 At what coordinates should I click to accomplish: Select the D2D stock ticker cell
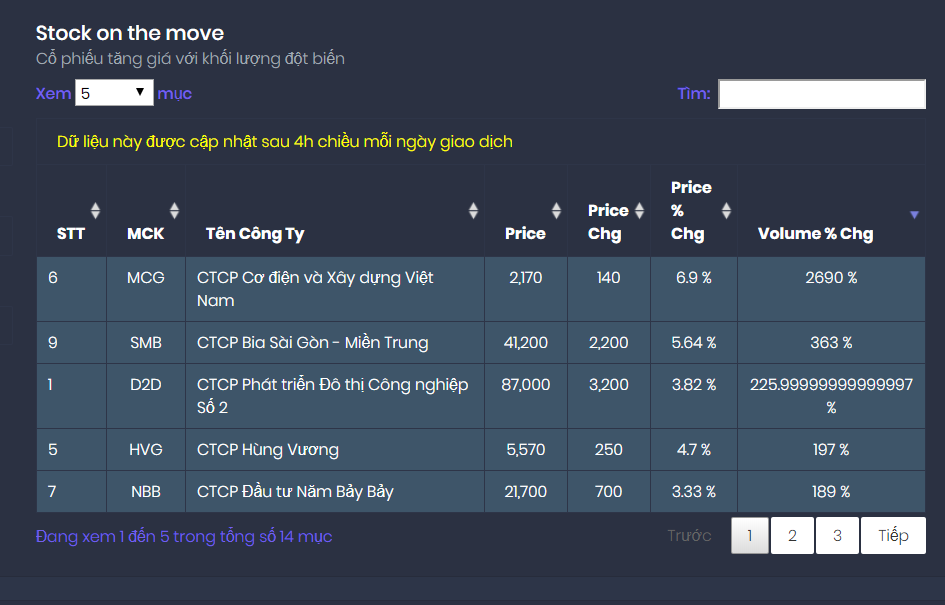146,384
